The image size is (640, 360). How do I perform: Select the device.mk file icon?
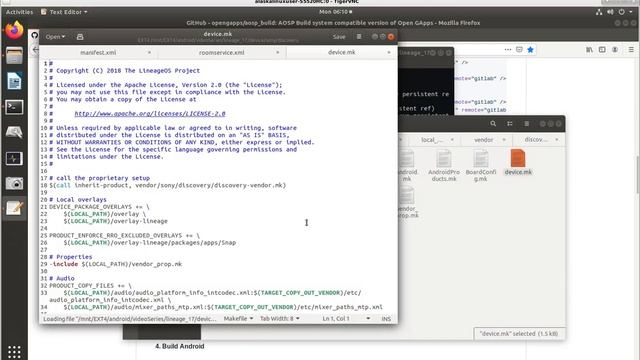tap(518, 158)
